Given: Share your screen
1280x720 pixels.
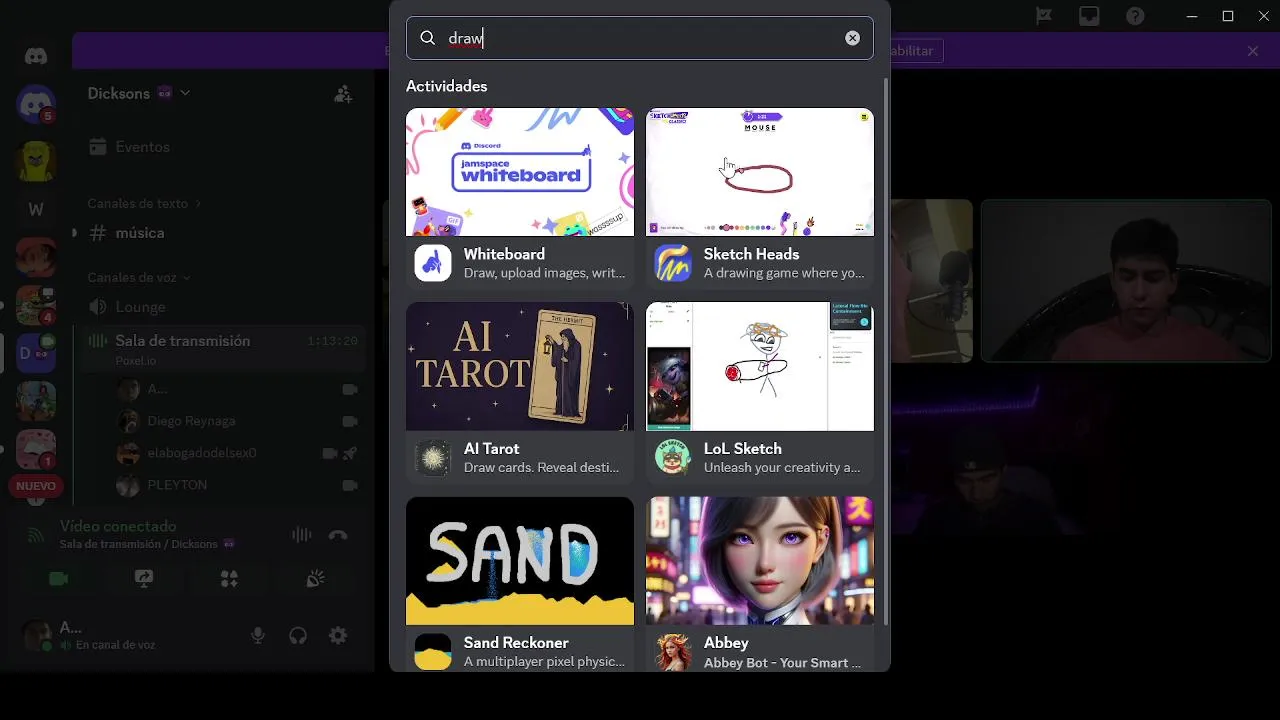Looking at the screenshot, I should click(144, 579).
